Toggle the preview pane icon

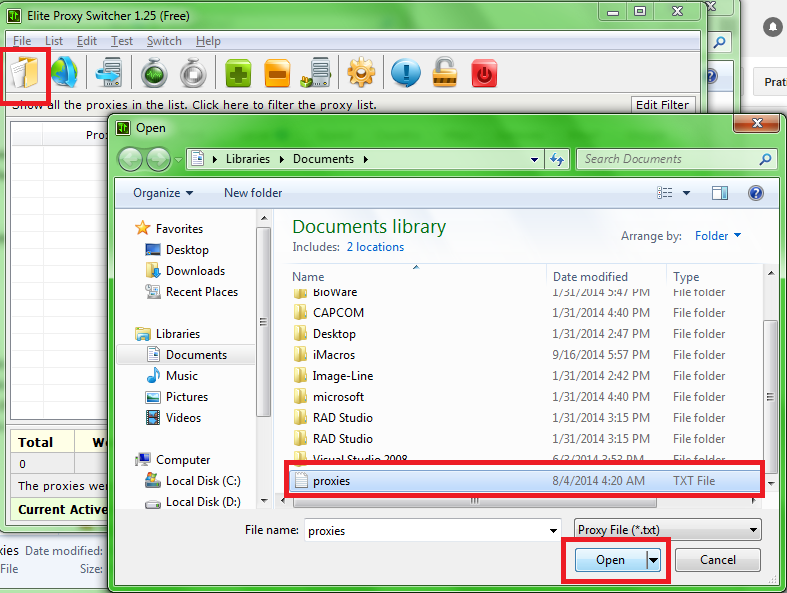[x=720, y=193]
